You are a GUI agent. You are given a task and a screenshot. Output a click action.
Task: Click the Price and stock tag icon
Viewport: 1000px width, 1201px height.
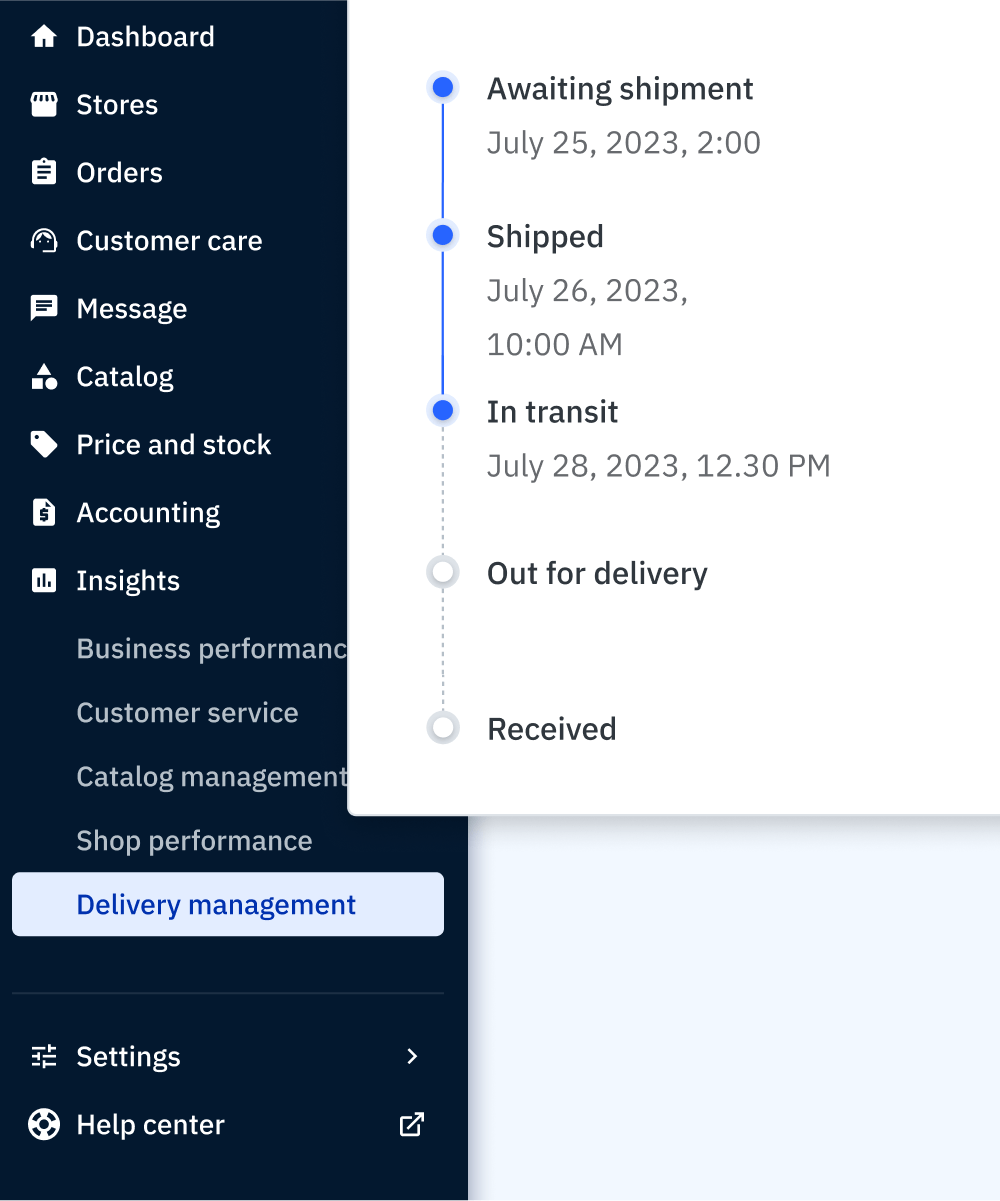point(44,445)
